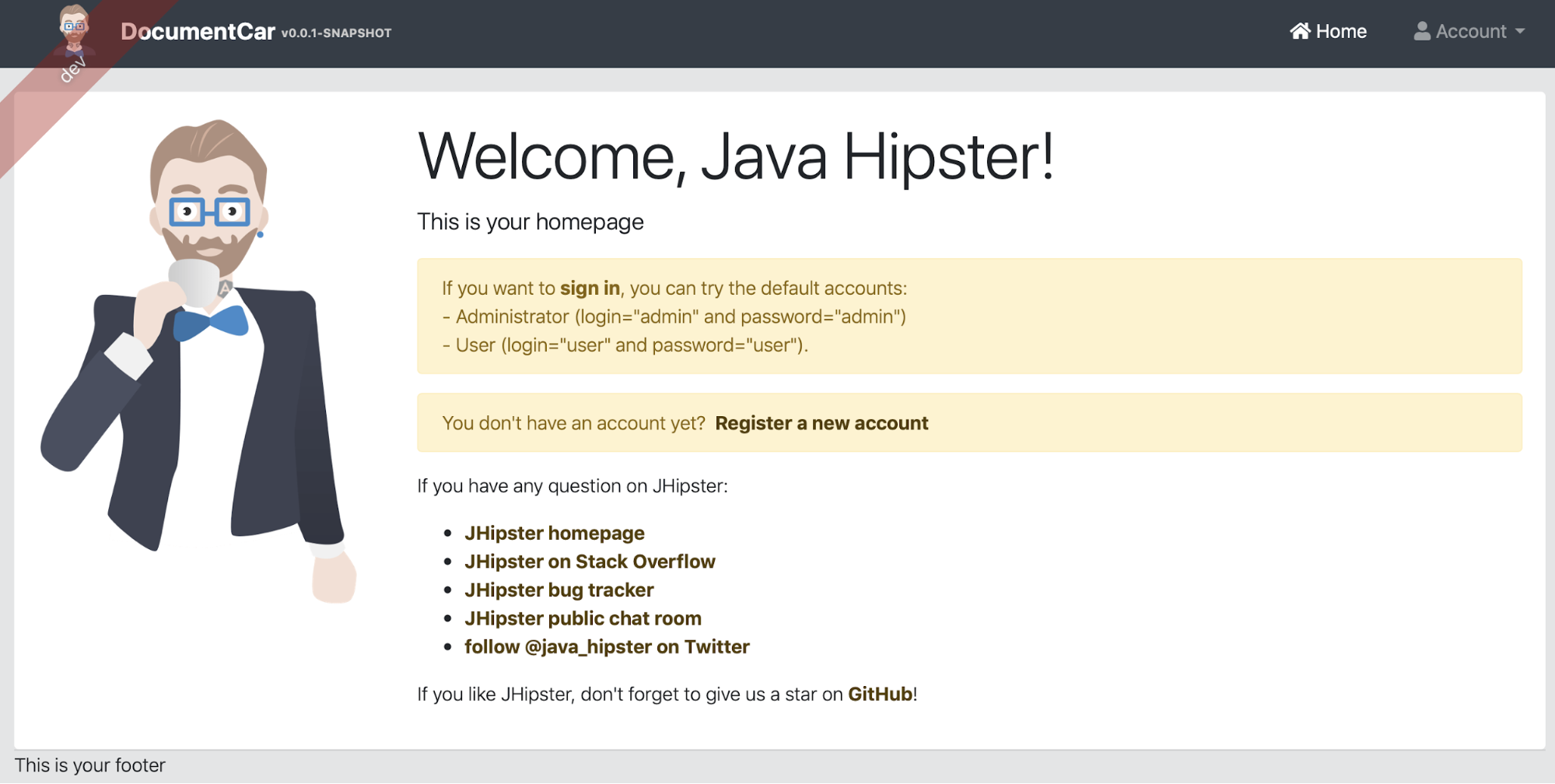The image size is (1555, 784).
Task: Click the DocumentCar brand title
Action: coord(198,31)
